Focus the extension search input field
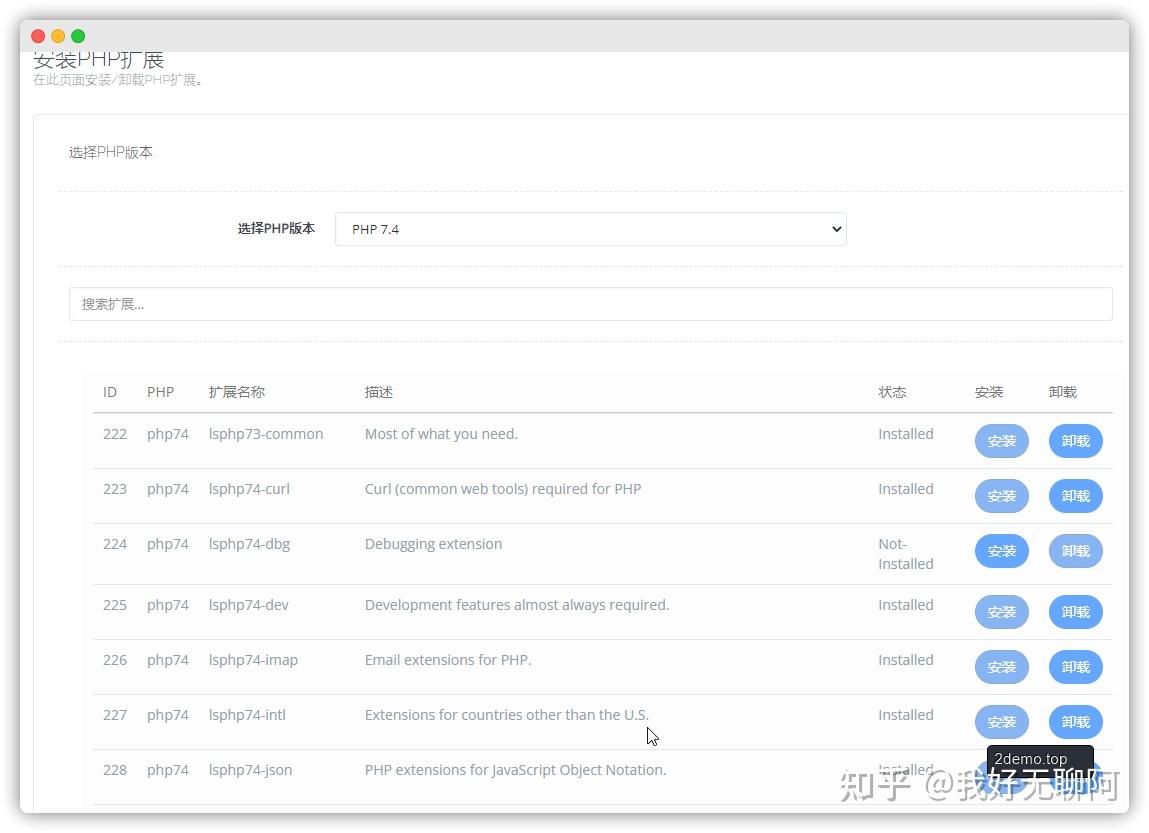The height and width of the screenshot is (833, 1149). tap(591, 304)
